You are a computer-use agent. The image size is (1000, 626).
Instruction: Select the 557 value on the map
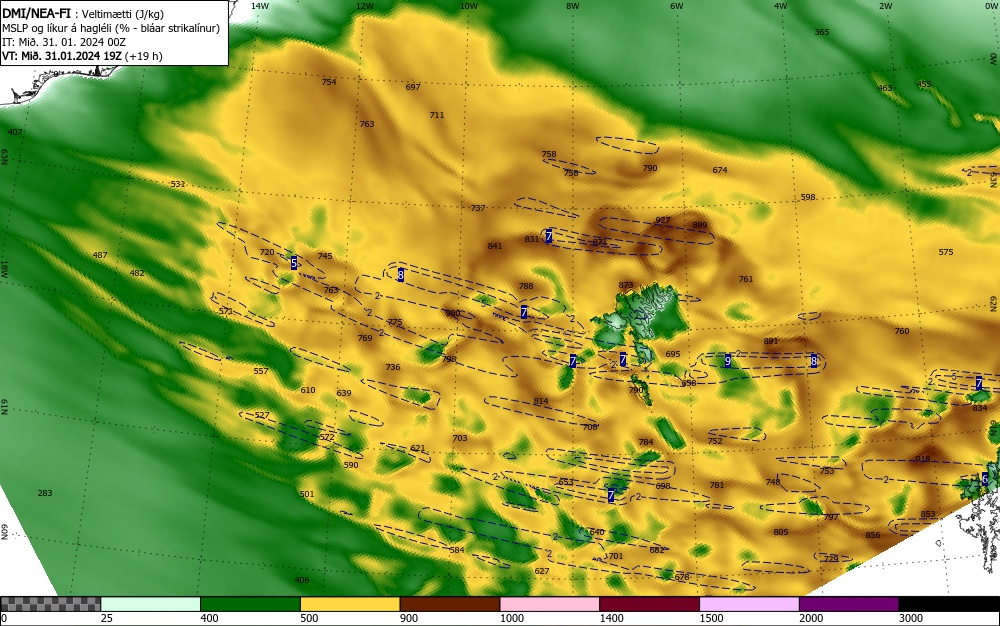261,371
